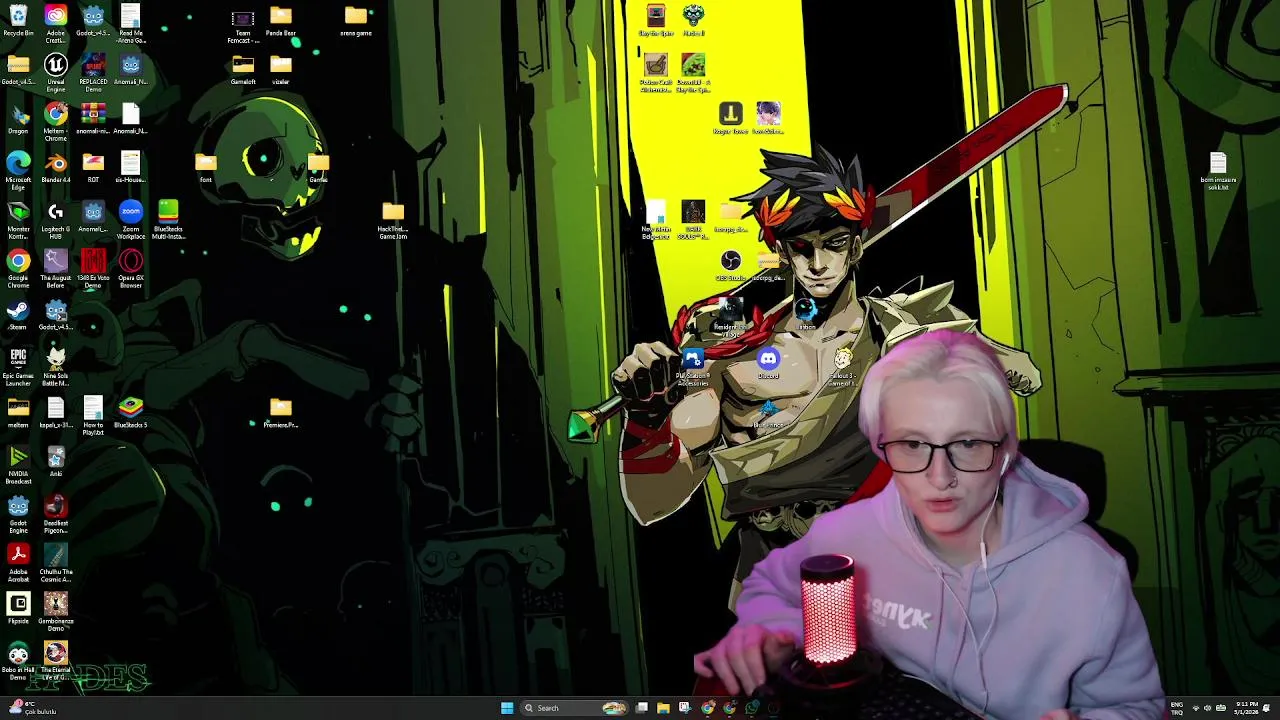Open the meltem folder on desktop

(x=18, y=412)
